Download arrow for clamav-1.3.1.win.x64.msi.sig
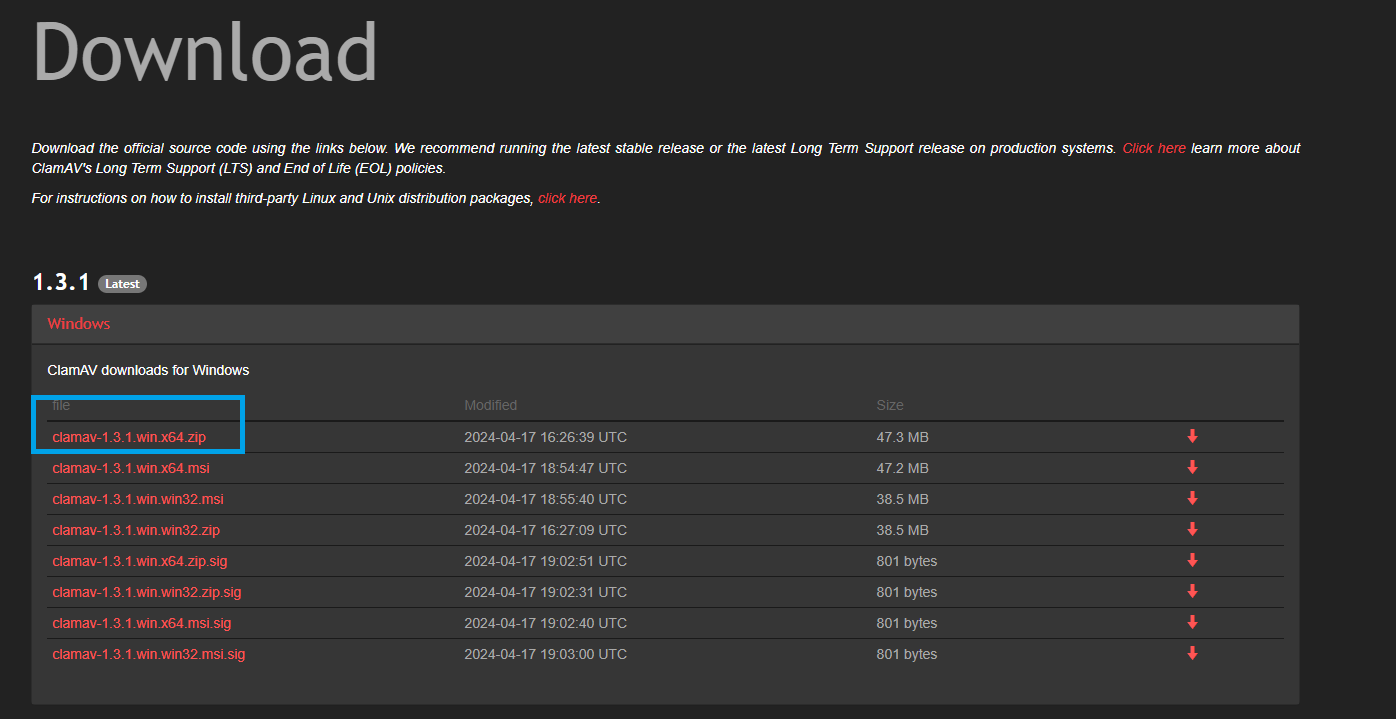1396x719 pixels. point(1192,622)
